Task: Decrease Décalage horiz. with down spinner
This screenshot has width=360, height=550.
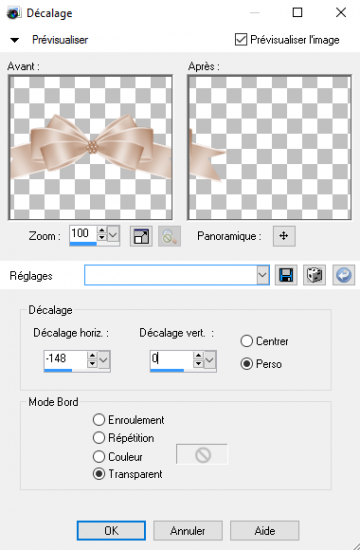Action: 92,363
